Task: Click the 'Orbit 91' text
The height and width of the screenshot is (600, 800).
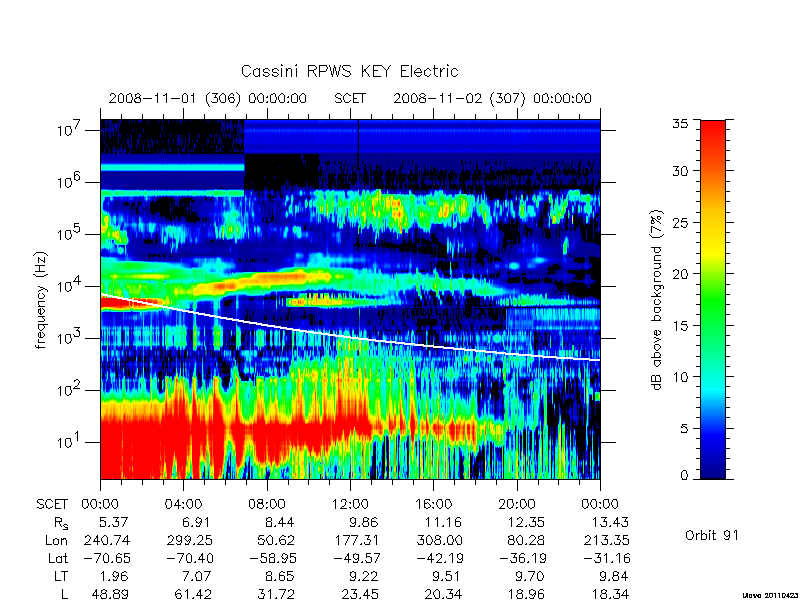Action: tap(712, 536)
